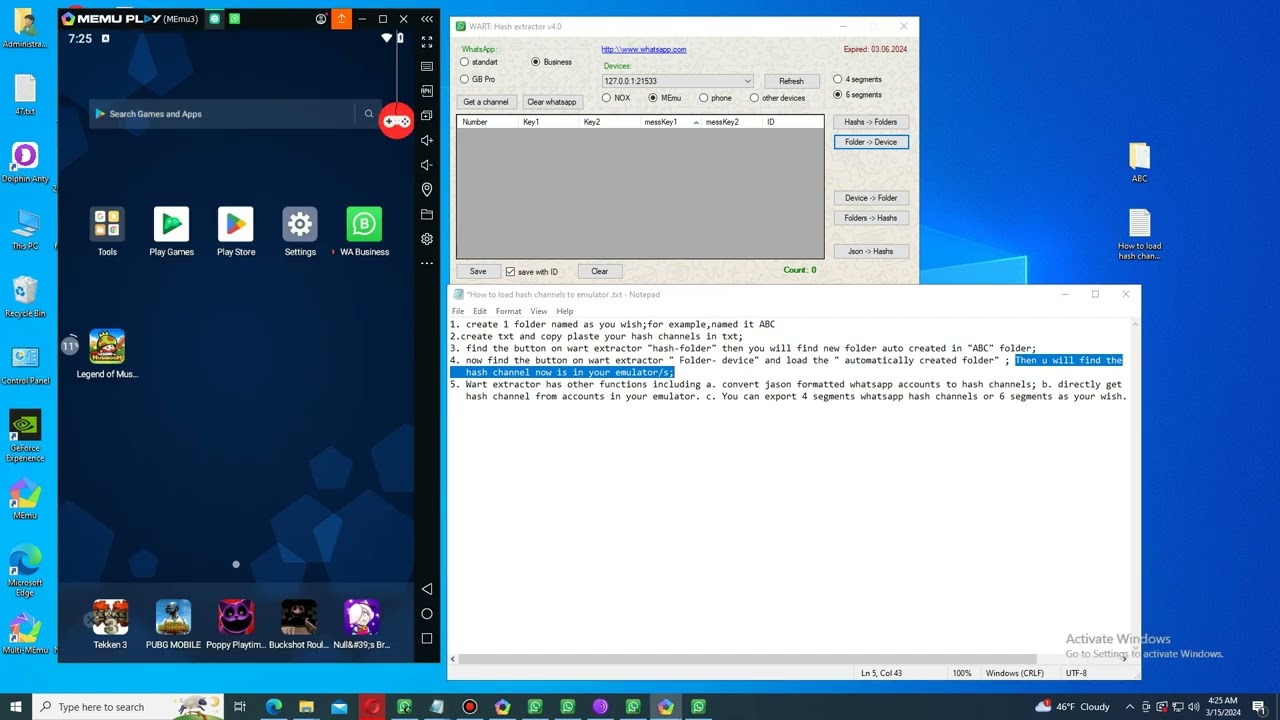Open File Explorer from the taskbar

[307, 707]
